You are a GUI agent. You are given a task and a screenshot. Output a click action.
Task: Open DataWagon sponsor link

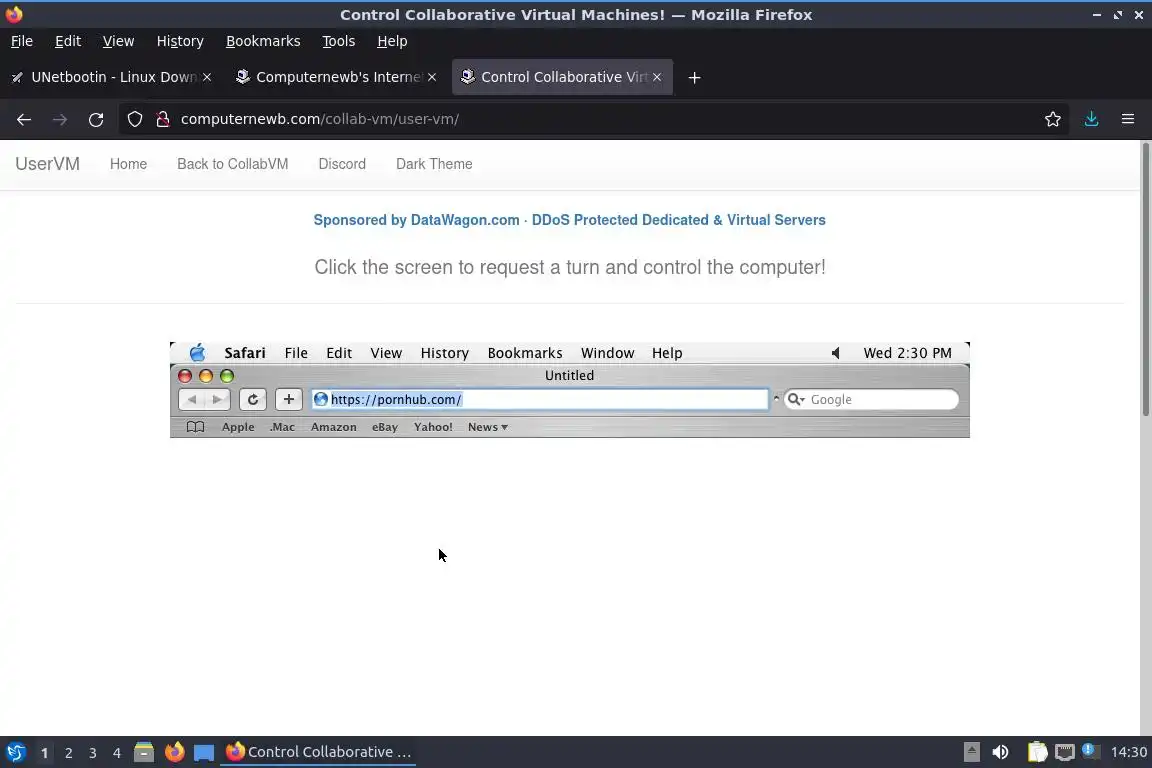coord(569,220)
